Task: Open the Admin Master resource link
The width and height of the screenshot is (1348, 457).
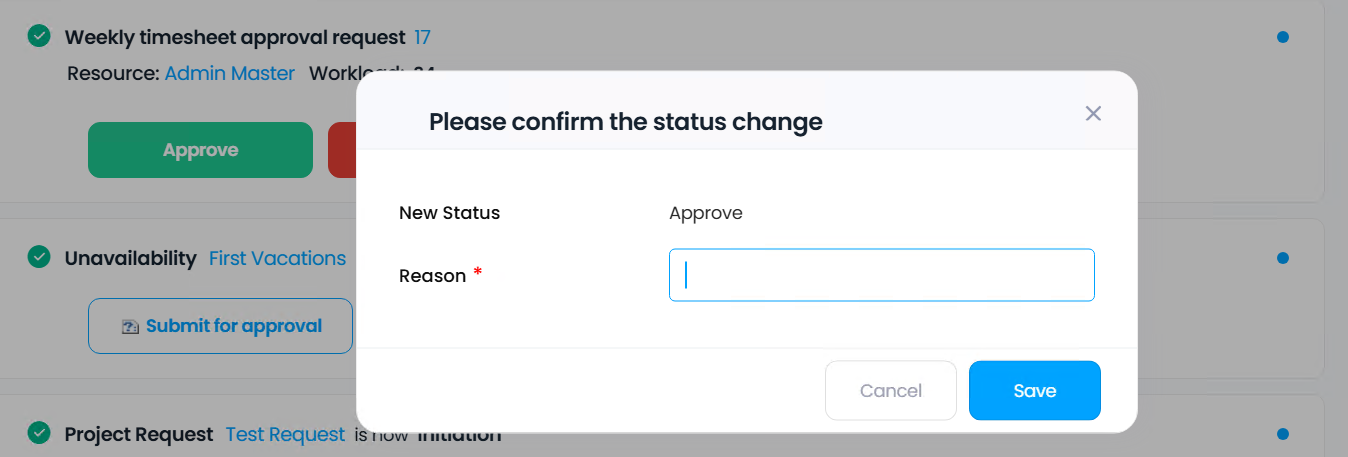Action: [x=230, y=73]
